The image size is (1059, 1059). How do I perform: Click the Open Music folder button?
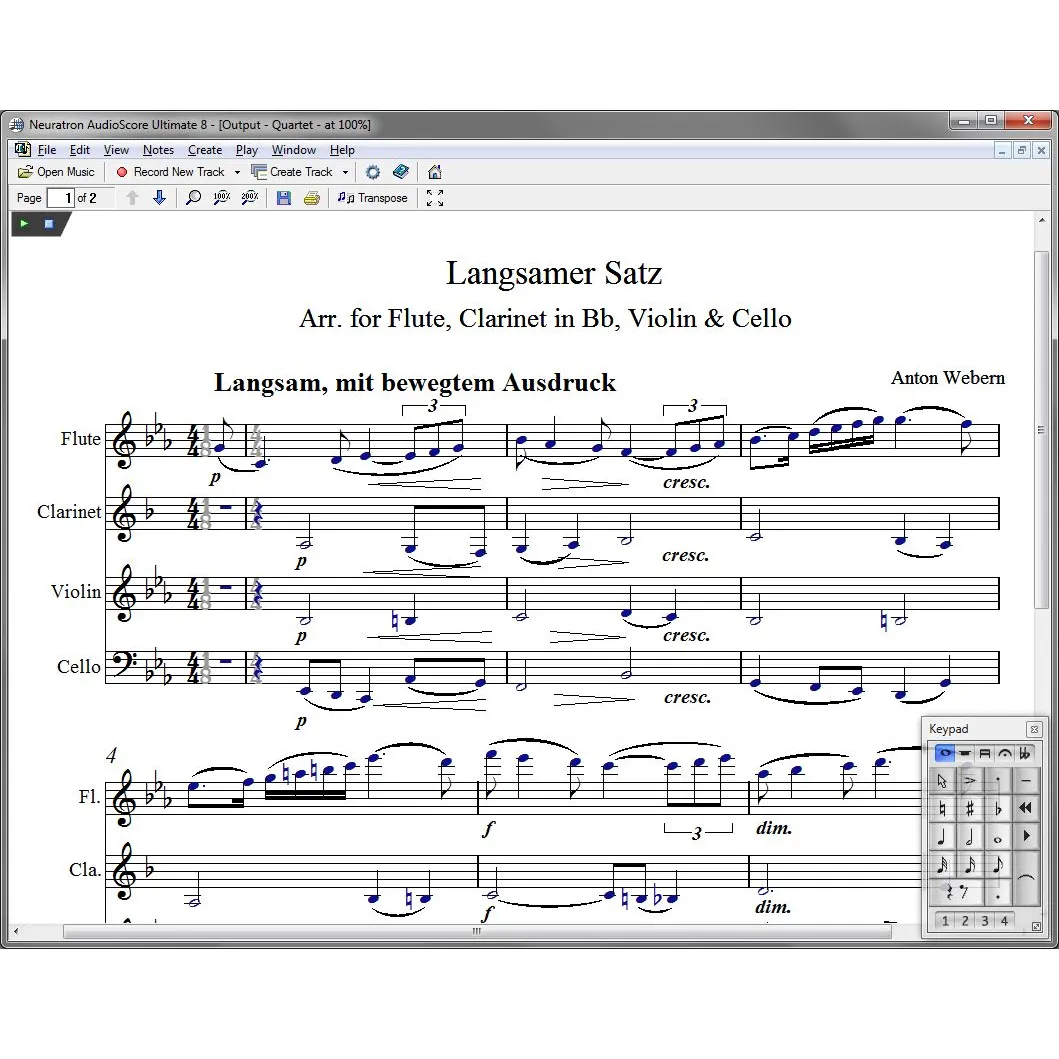57,172
